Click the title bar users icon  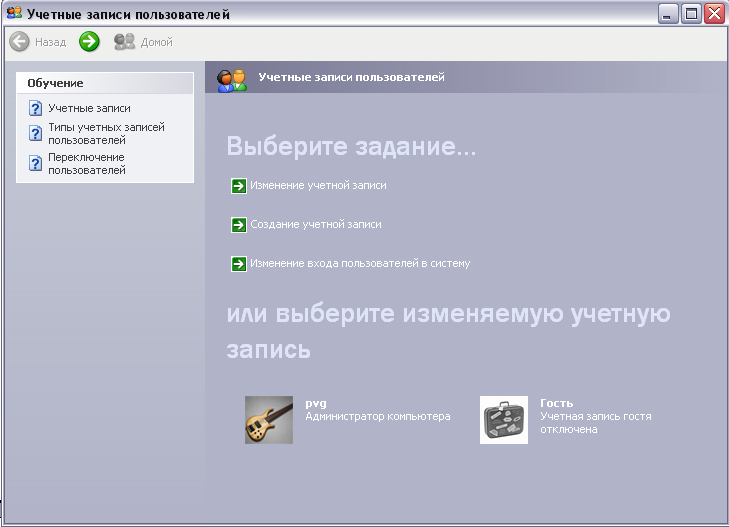pos(14,13)
